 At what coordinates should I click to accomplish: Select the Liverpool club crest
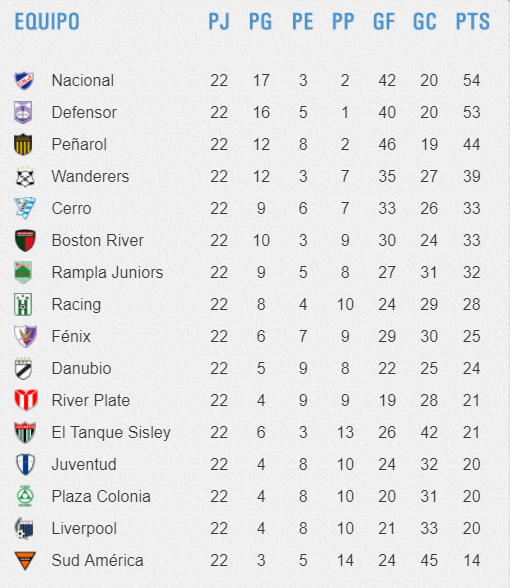[x=24, y=528]
